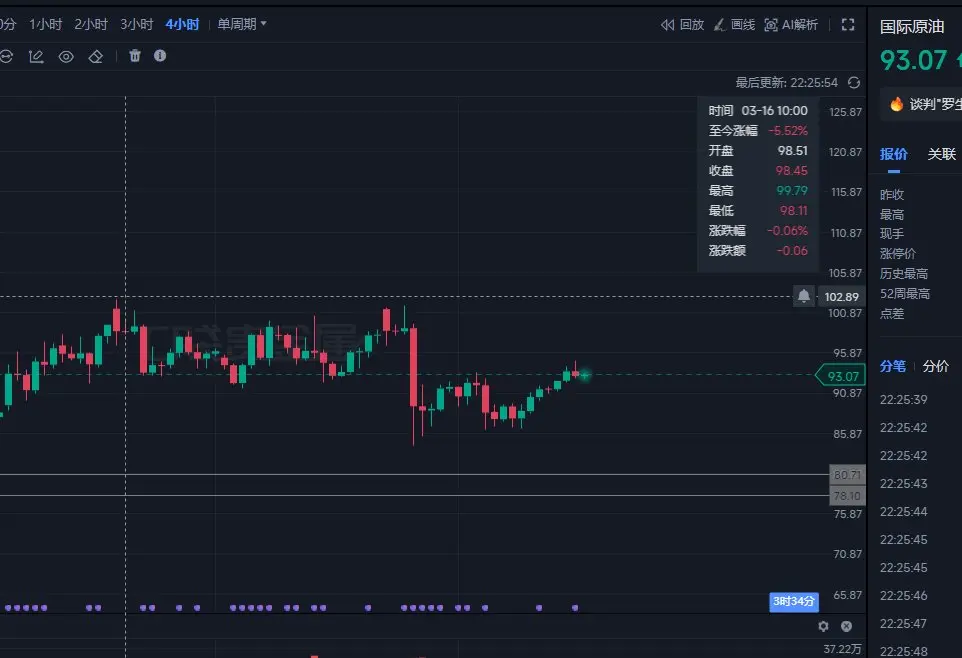This screenshot has height=658, width=962.
Task: Click the 国际原油 title
Action: tap(912, 27)
